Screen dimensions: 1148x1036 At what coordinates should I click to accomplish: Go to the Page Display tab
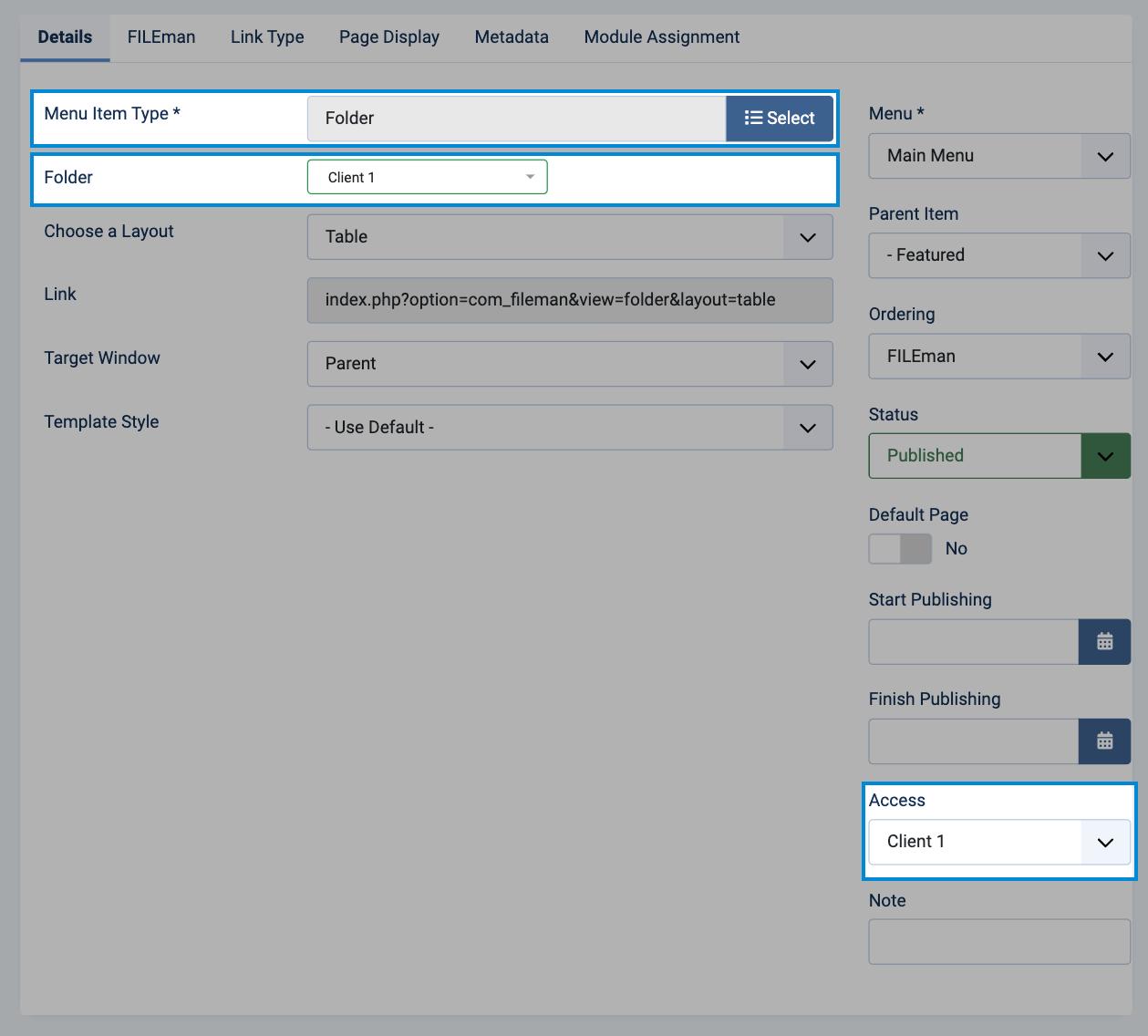click(x=389, y=37)
